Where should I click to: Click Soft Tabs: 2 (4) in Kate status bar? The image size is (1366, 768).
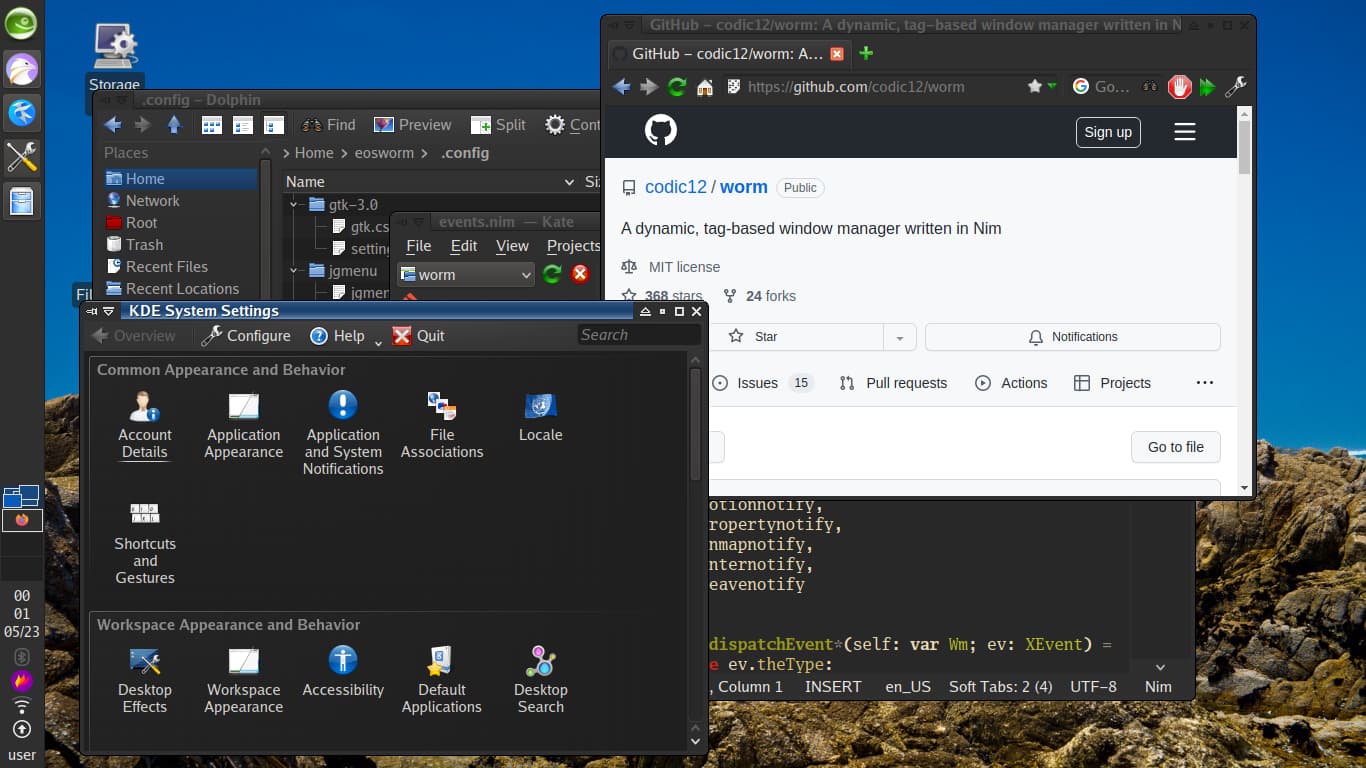click(x=1001, y=687)
